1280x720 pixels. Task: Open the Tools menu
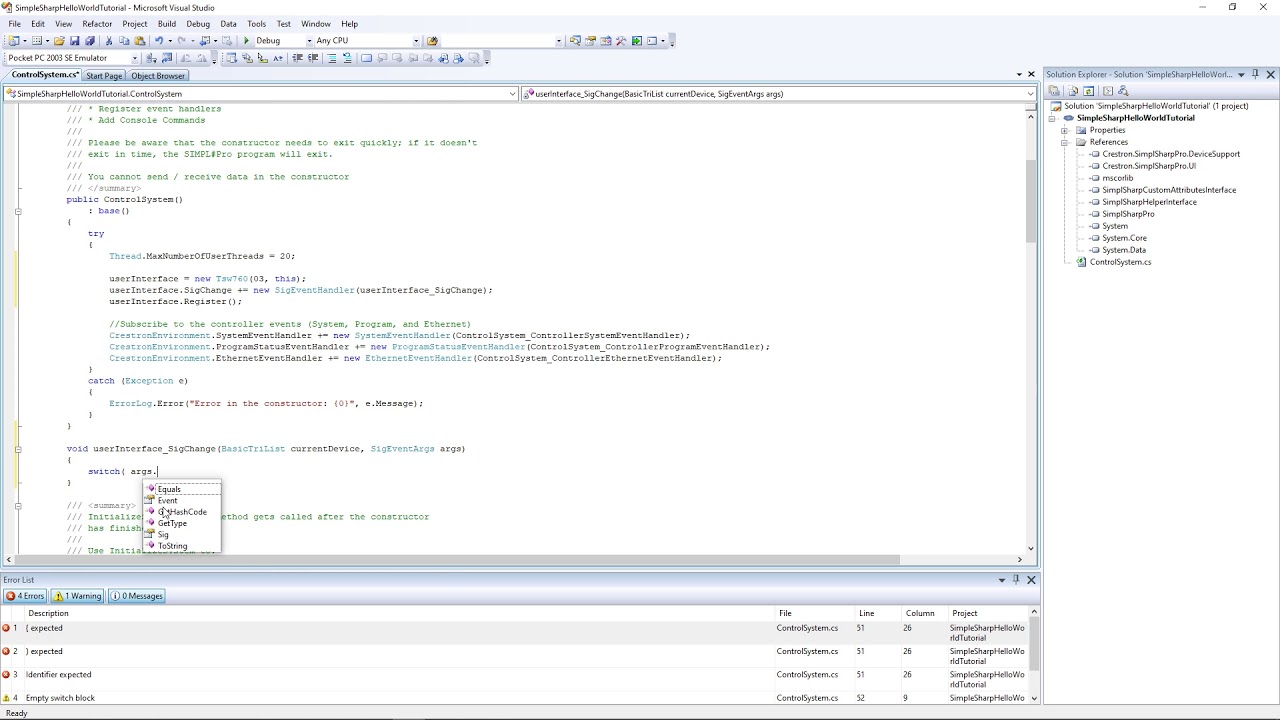point(256,24)
